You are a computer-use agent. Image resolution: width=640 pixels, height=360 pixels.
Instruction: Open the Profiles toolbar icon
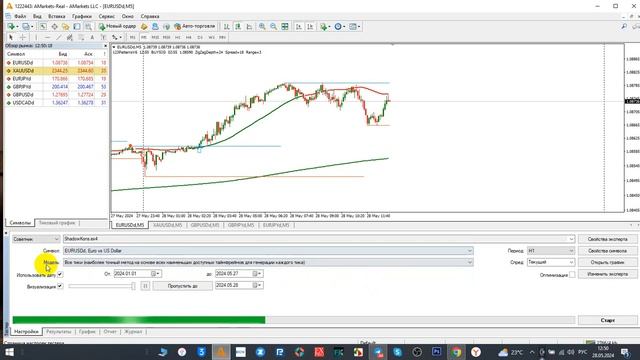(x=27, y=27)
